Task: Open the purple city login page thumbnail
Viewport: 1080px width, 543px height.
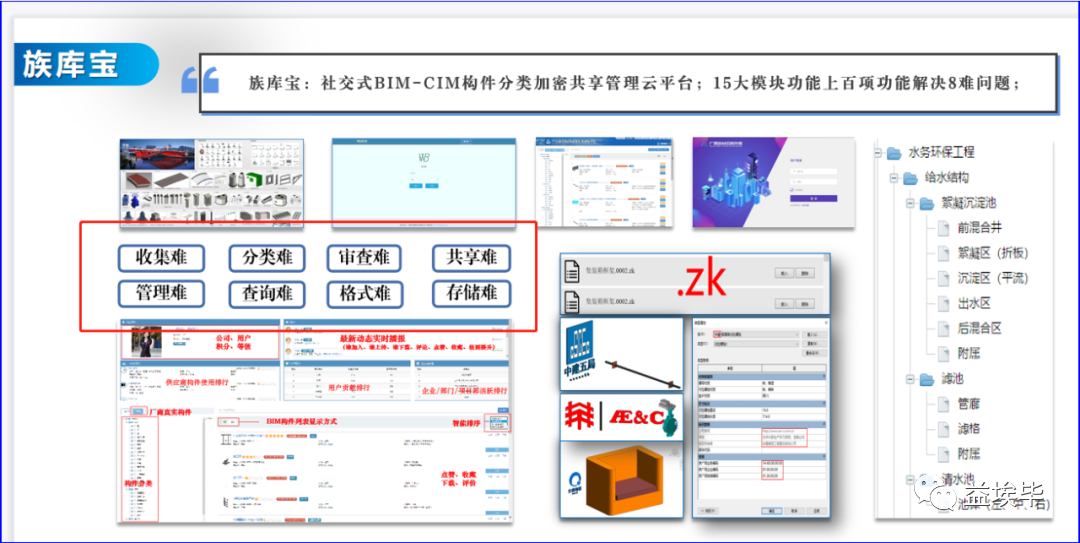Action: pyautogui.click(x=774, y=182)
